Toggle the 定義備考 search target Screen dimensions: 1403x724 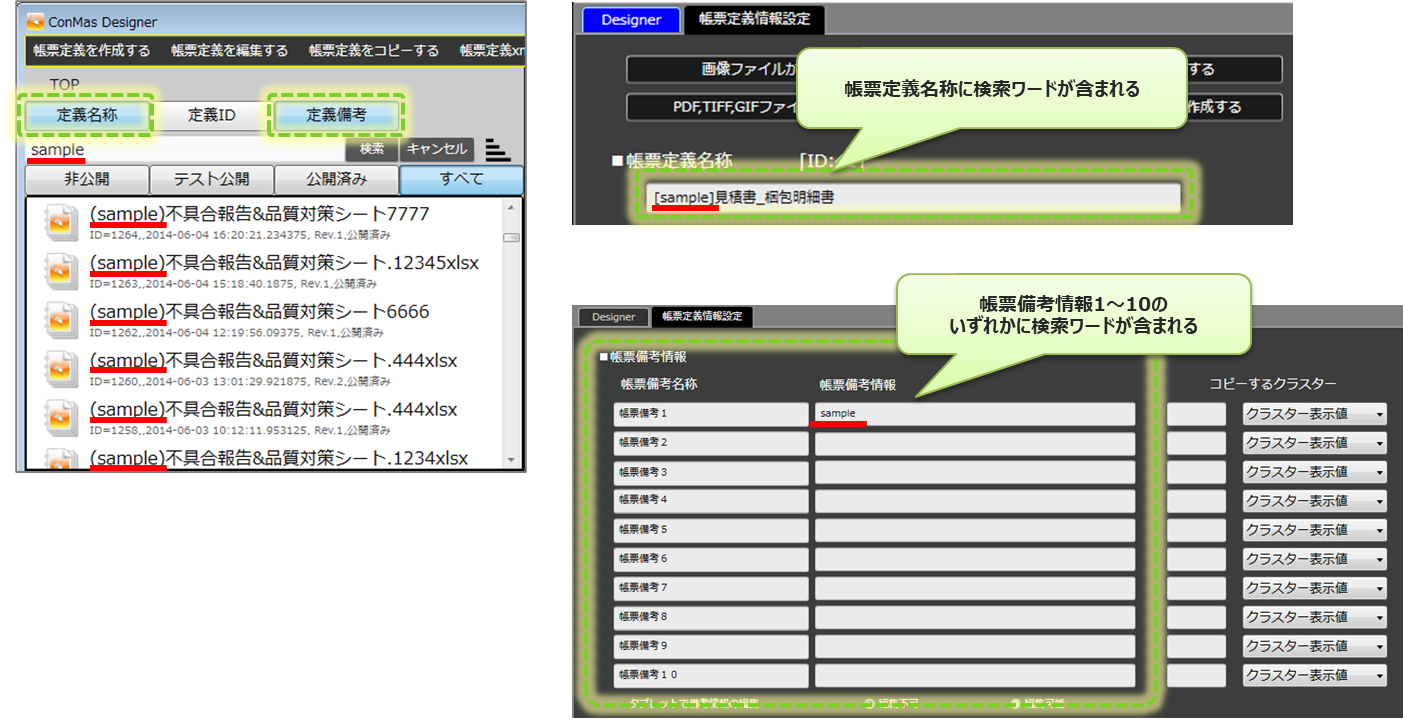click(x=336, y=115)
